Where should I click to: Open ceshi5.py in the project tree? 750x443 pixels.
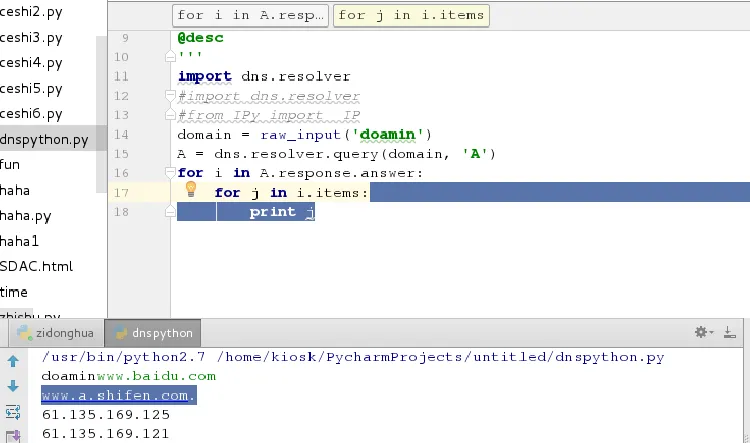tap(31, 89)
